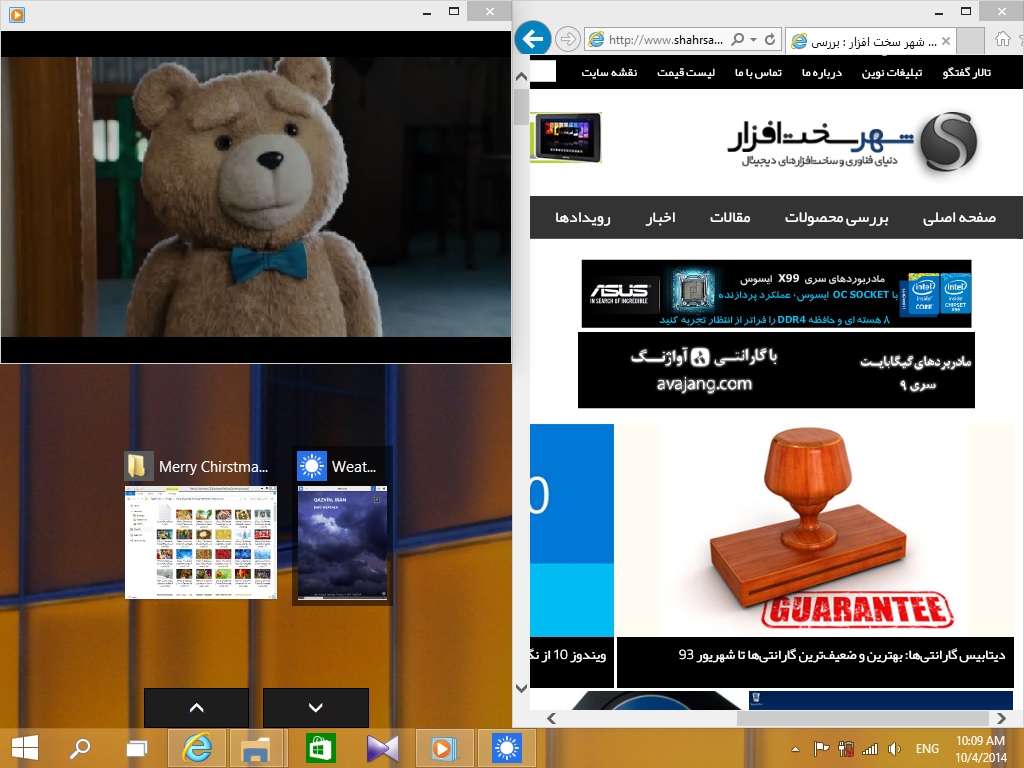Refresh the shahrsakhtafzar page
This screenshot has width=1024, height=768.
(x=770, y=39)
